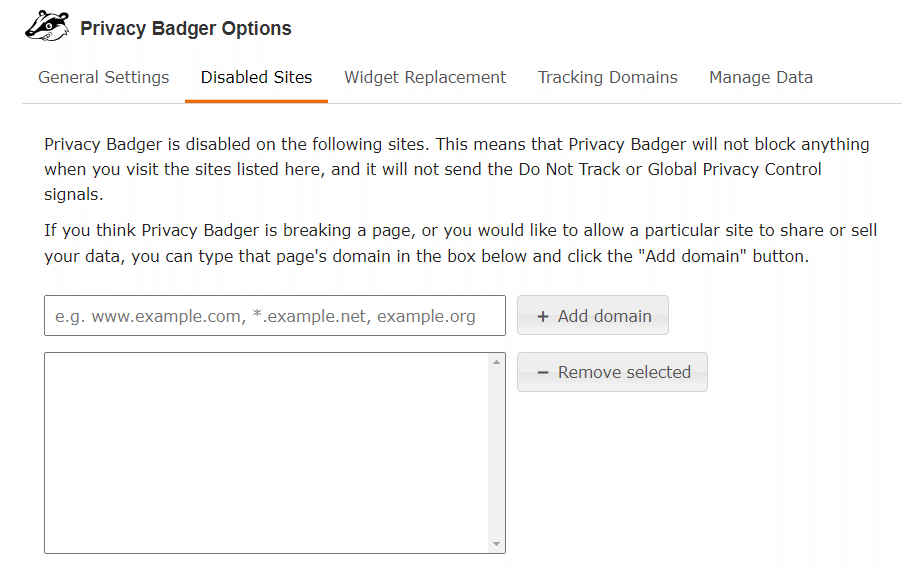Click inside the empty disabled sites list
This screenshot has height=570, width=905.
pyautogui.click(x=266, y=453)
